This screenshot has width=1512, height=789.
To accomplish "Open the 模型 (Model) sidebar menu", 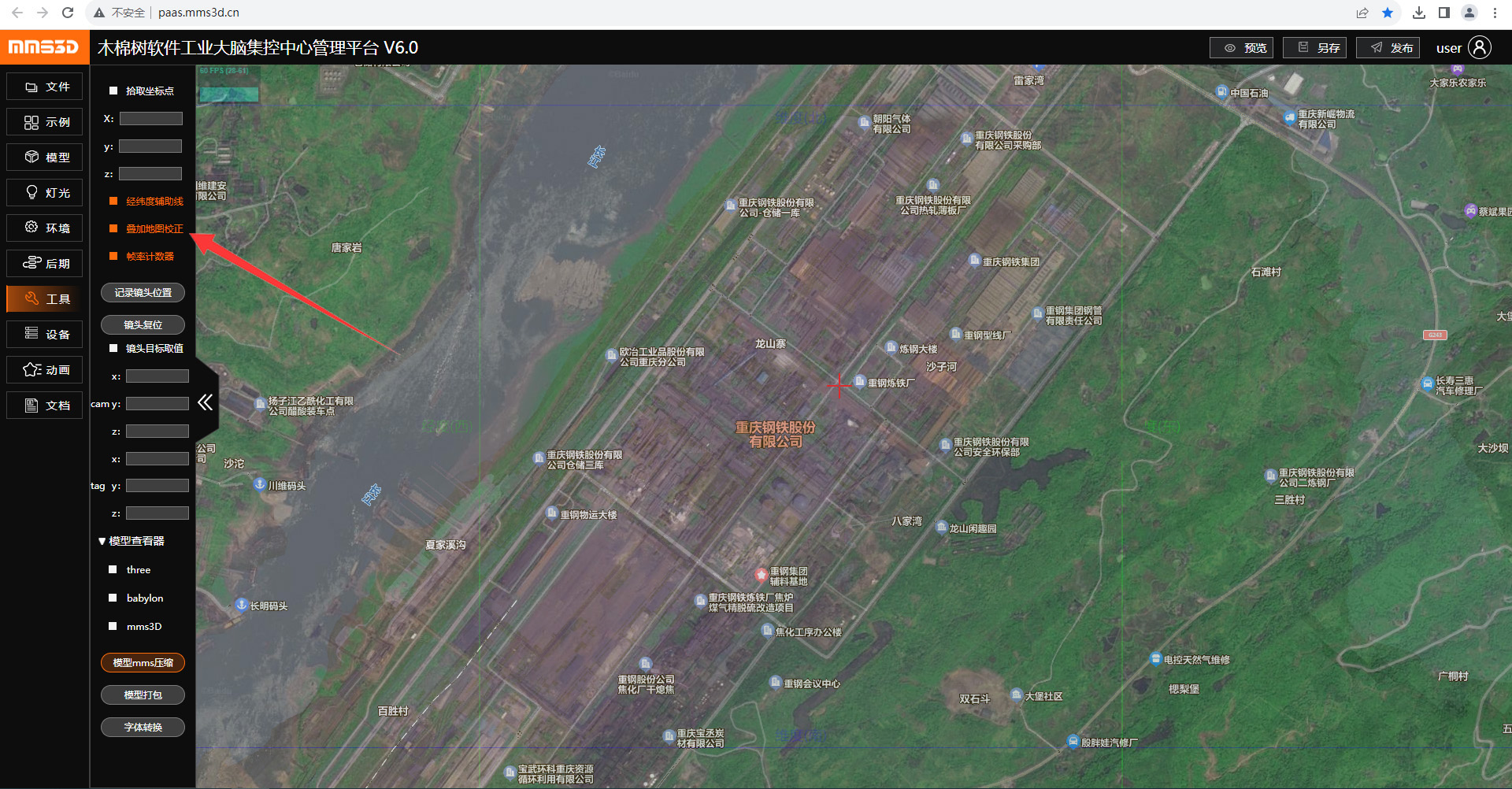I will coord(44,157).
